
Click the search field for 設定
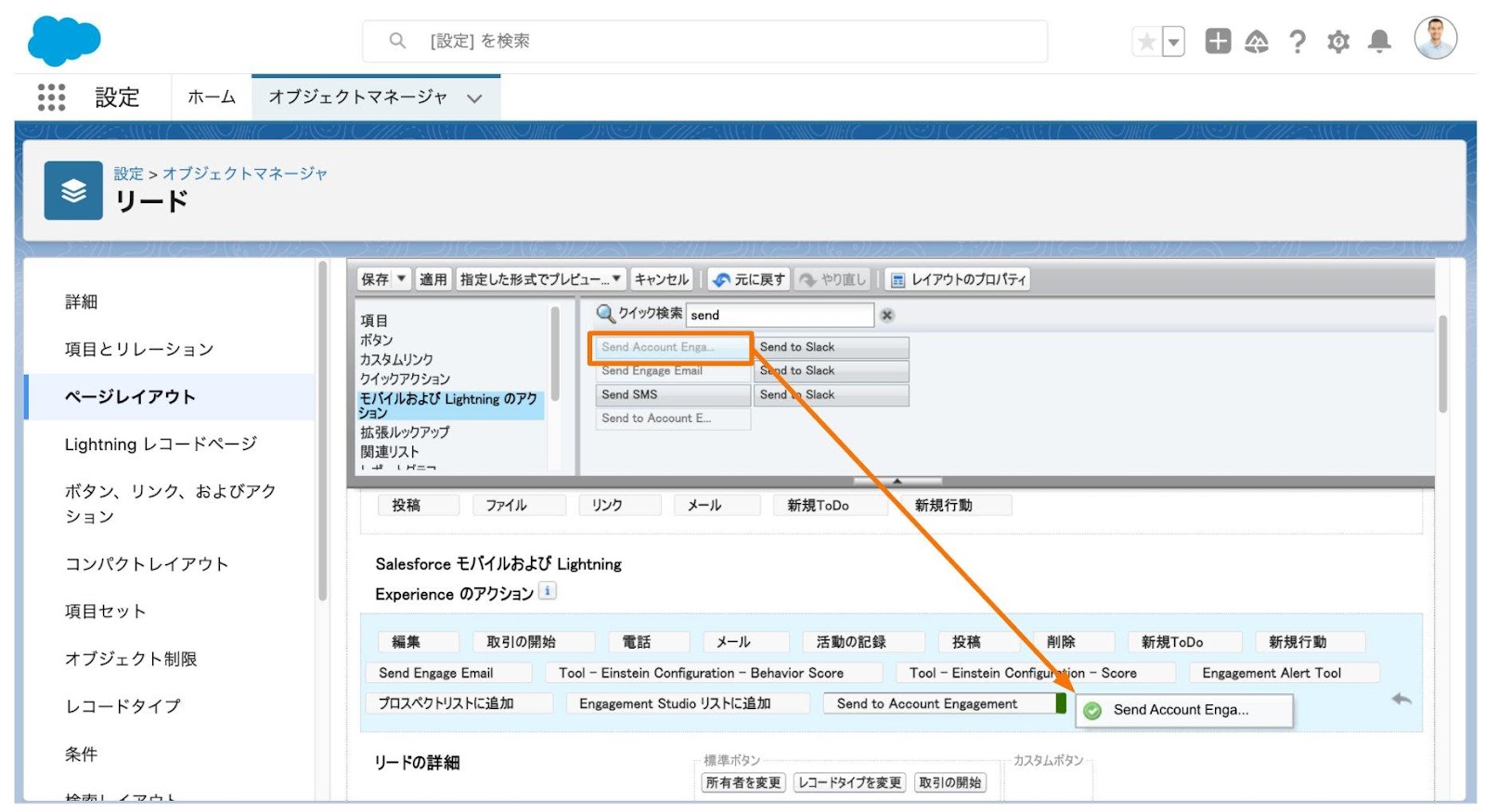705,41
